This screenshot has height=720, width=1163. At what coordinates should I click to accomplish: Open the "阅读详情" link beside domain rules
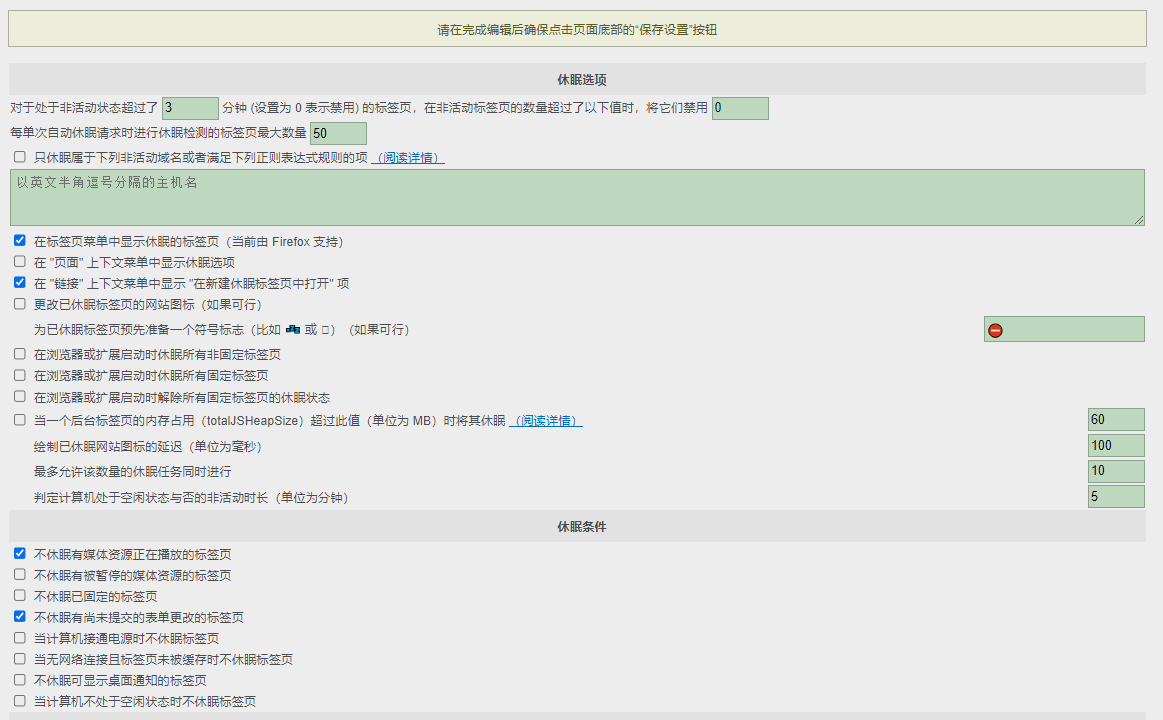408,158
